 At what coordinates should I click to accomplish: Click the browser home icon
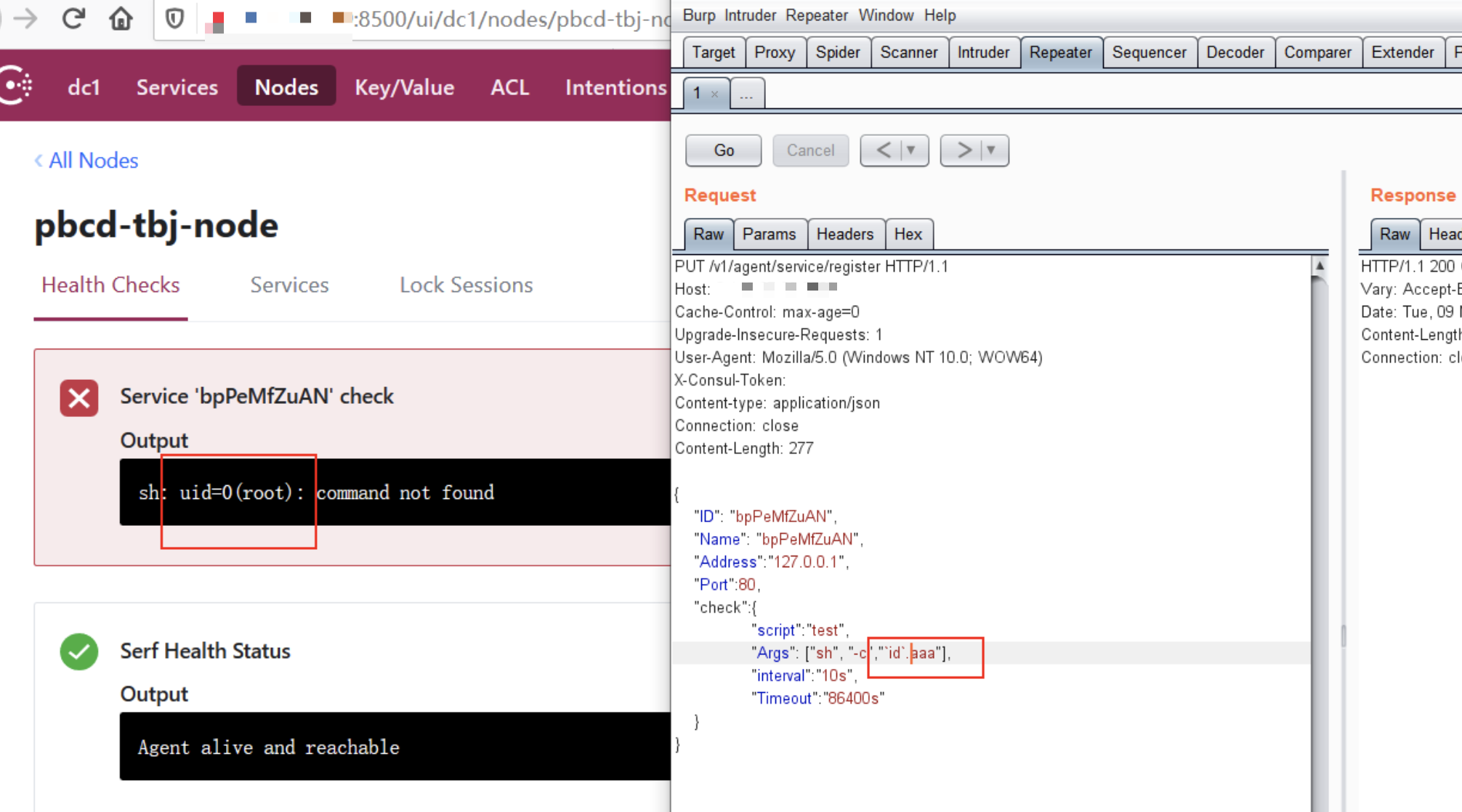tap(121, 18)
